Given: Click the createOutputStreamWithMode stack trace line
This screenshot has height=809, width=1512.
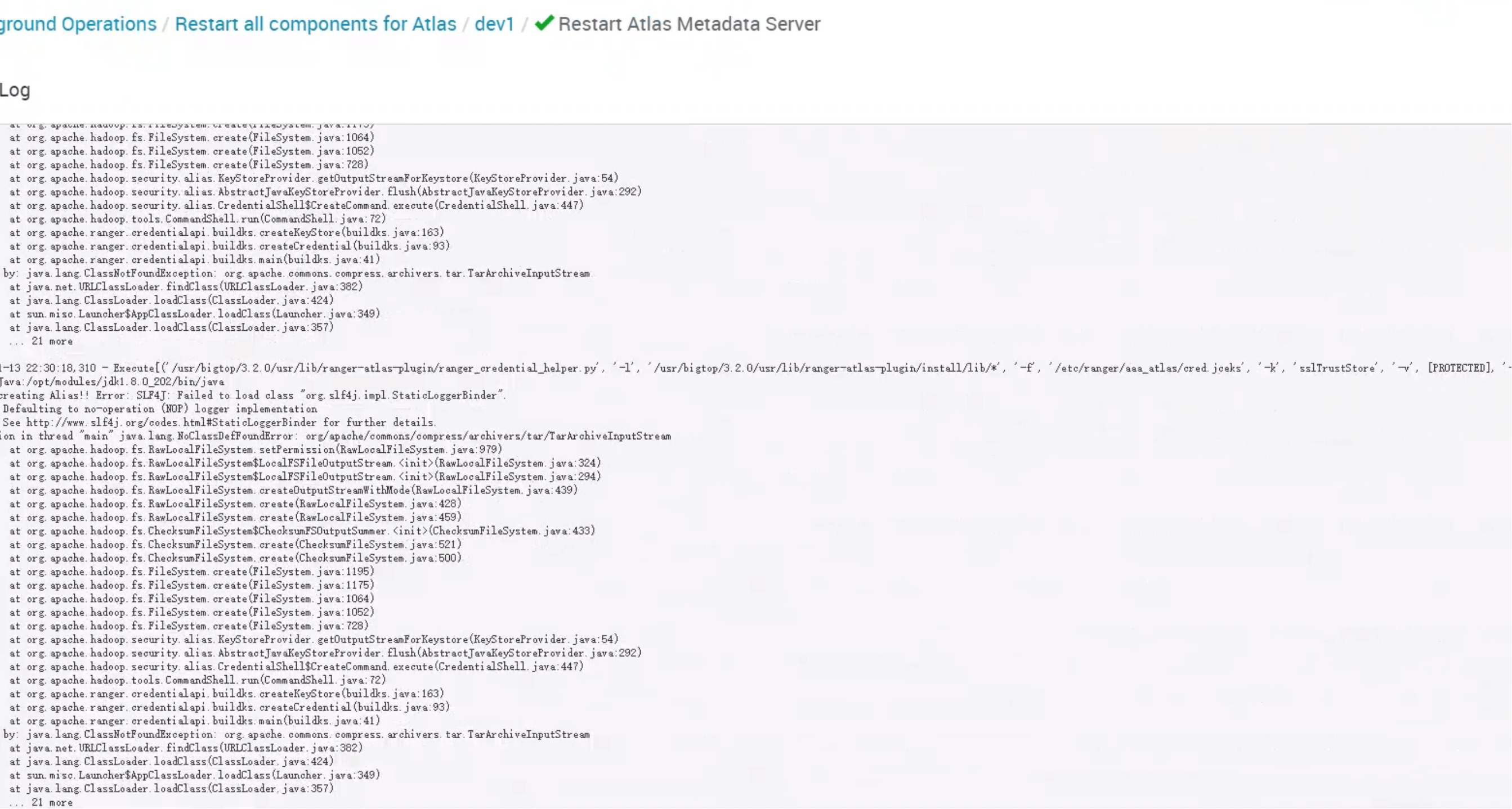Looking at the screenshot, I should click(293, 490).
